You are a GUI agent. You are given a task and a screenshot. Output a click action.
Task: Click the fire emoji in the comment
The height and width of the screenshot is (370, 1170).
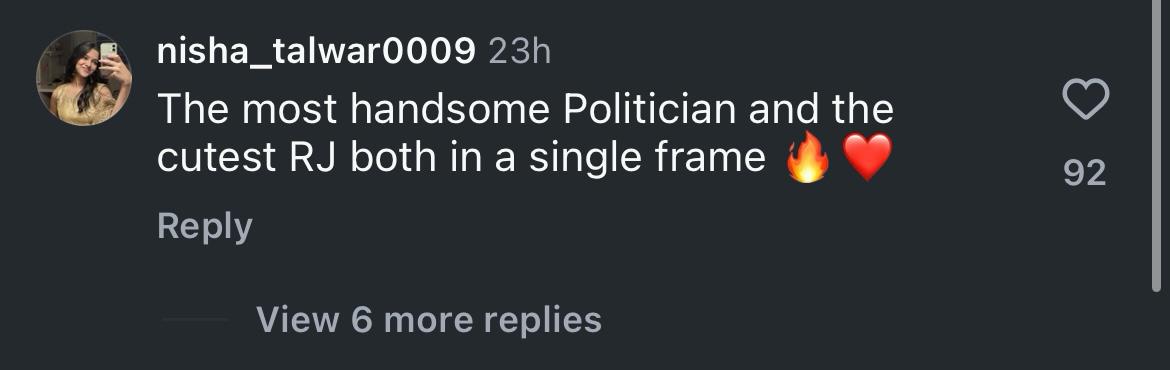click(x=808, y=158)
